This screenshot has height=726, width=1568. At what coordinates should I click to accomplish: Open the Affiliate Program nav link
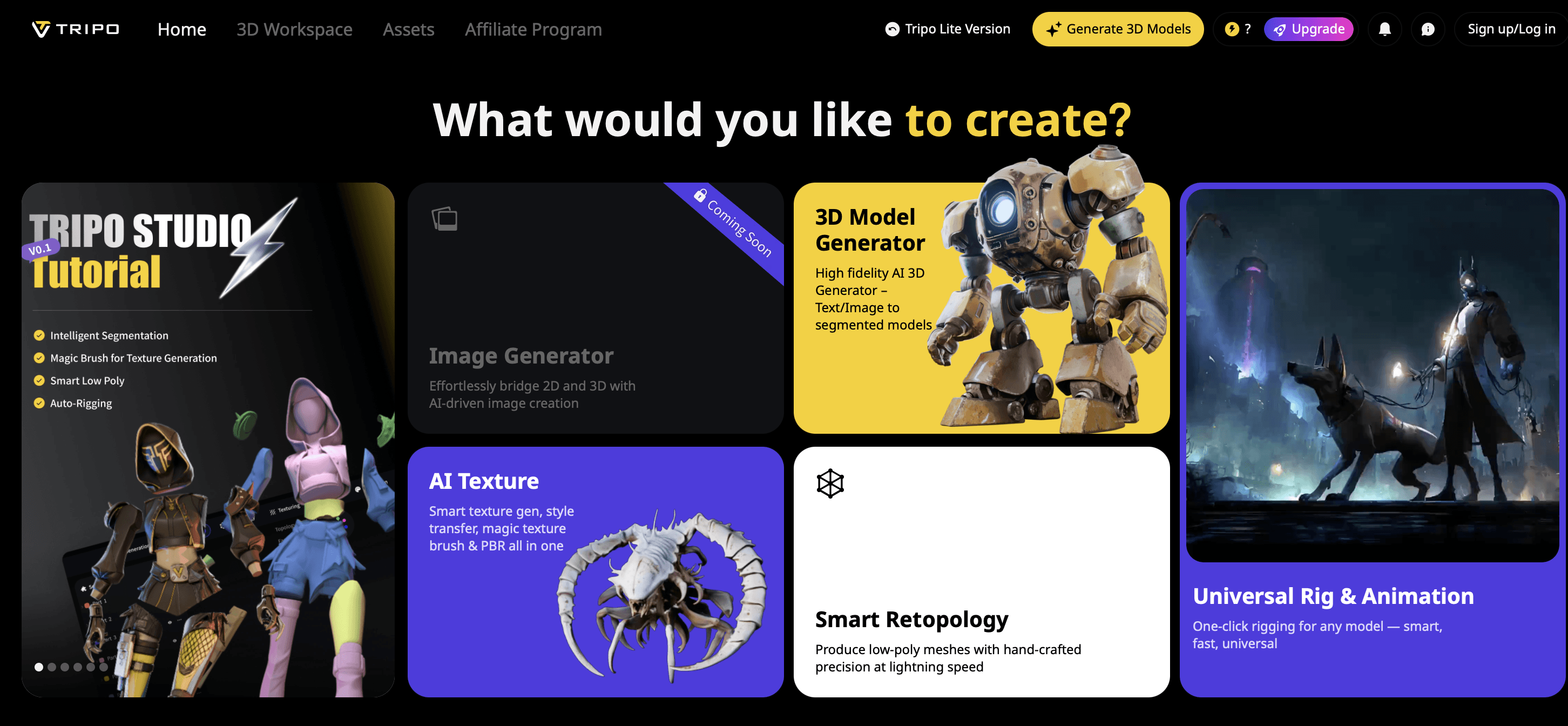click(533, 29)
